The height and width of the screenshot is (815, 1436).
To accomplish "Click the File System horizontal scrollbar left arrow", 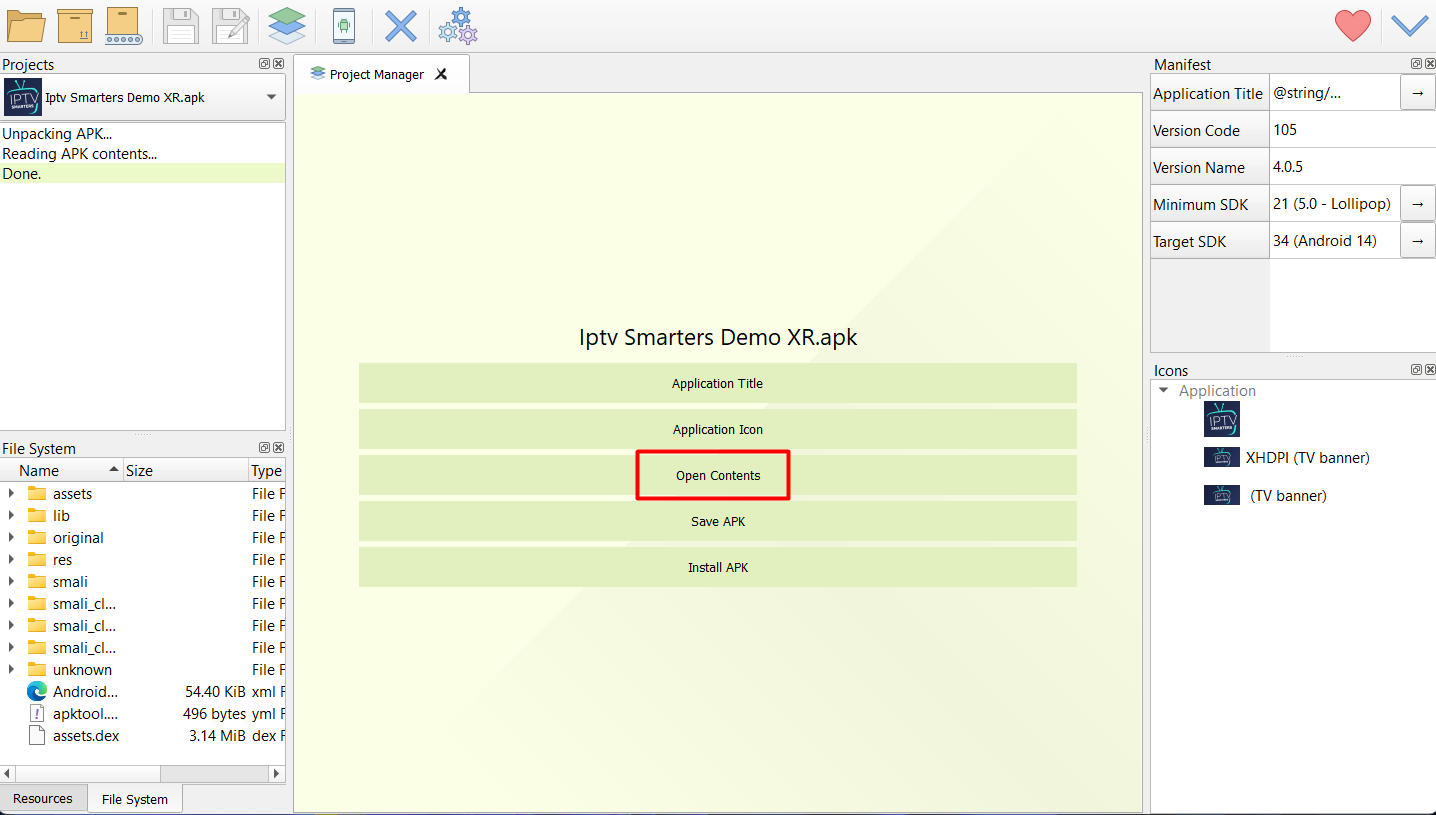I will pos(7,773).
